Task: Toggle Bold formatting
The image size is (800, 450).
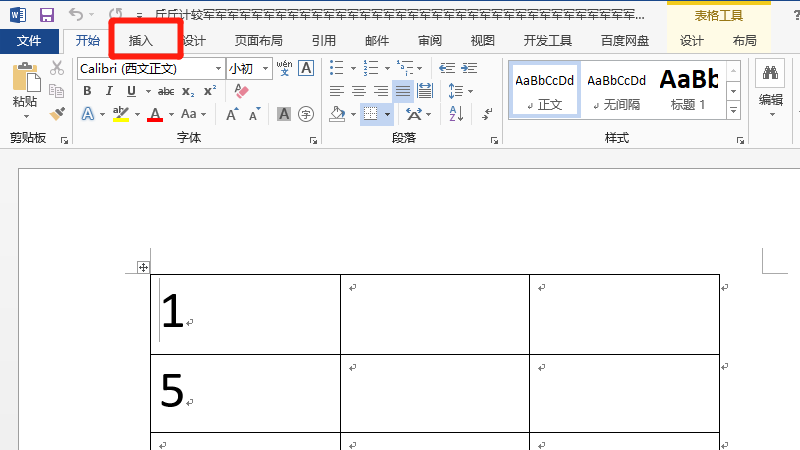Action: pyautogui.click(x=87, y=91)
